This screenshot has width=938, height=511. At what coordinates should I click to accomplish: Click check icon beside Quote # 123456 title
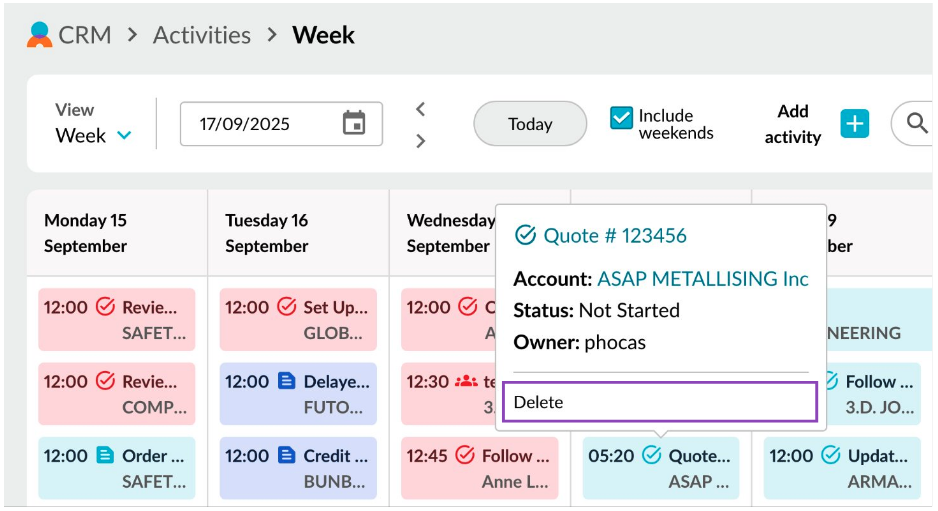pyautogui.click(x=525, y=236)
